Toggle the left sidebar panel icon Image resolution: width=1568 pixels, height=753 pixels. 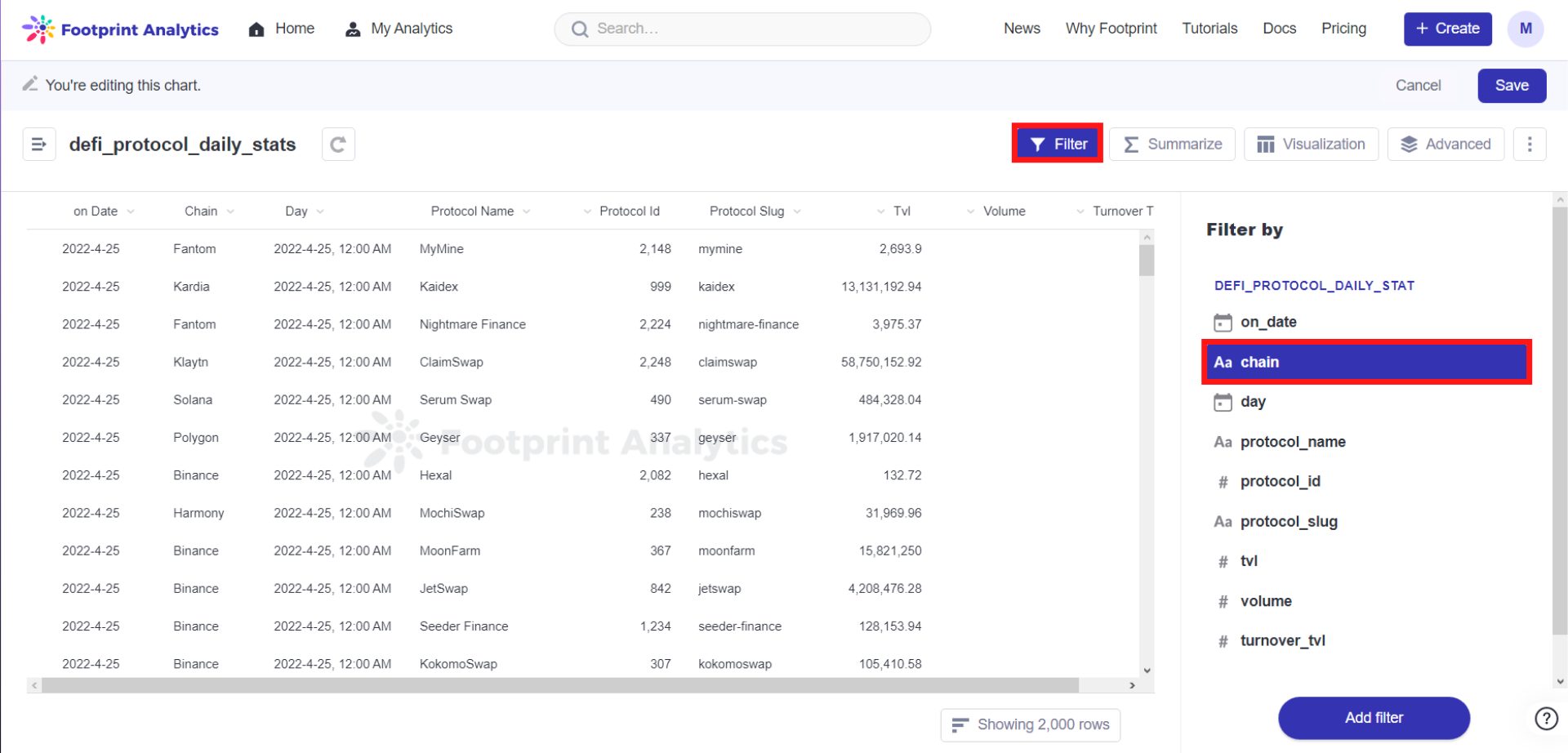[39, 145]
